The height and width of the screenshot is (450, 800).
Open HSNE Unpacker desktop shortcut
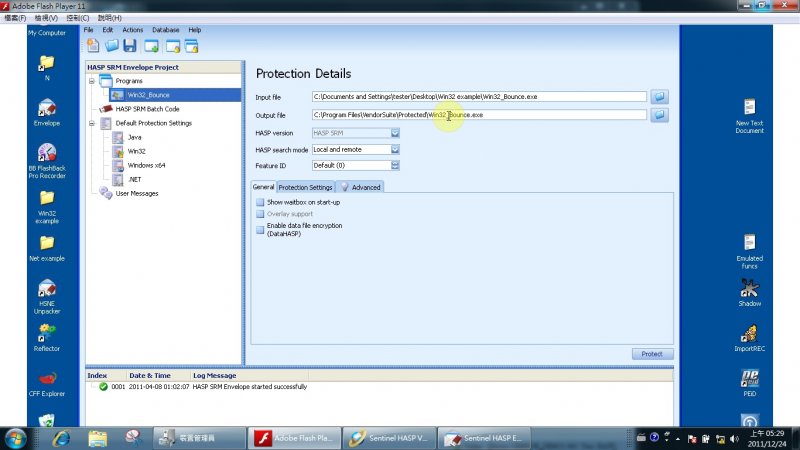tap(47, 296)
